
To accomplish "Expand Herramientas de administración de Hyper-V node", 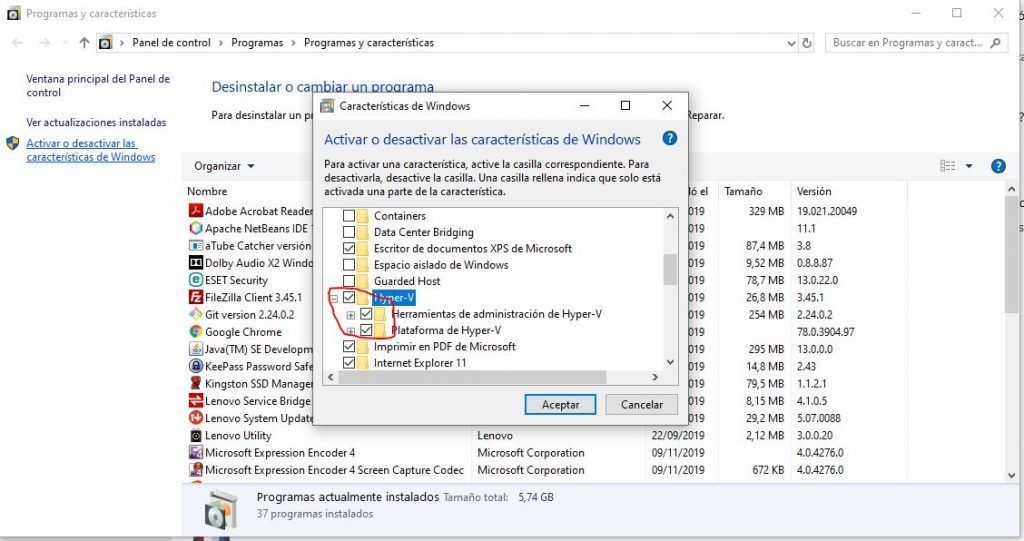I will pos(351,315).
